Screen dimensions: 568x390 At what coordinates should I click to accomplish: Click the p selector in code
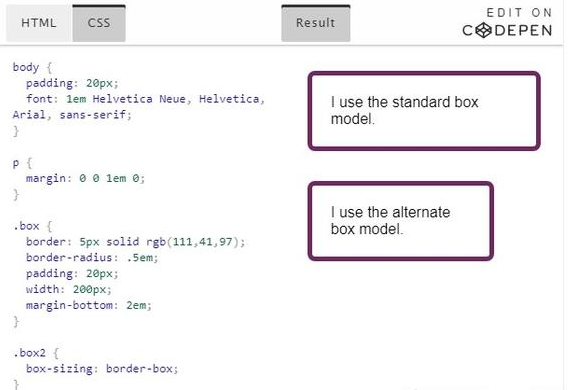pyautogui.click(x=16, y=163)
